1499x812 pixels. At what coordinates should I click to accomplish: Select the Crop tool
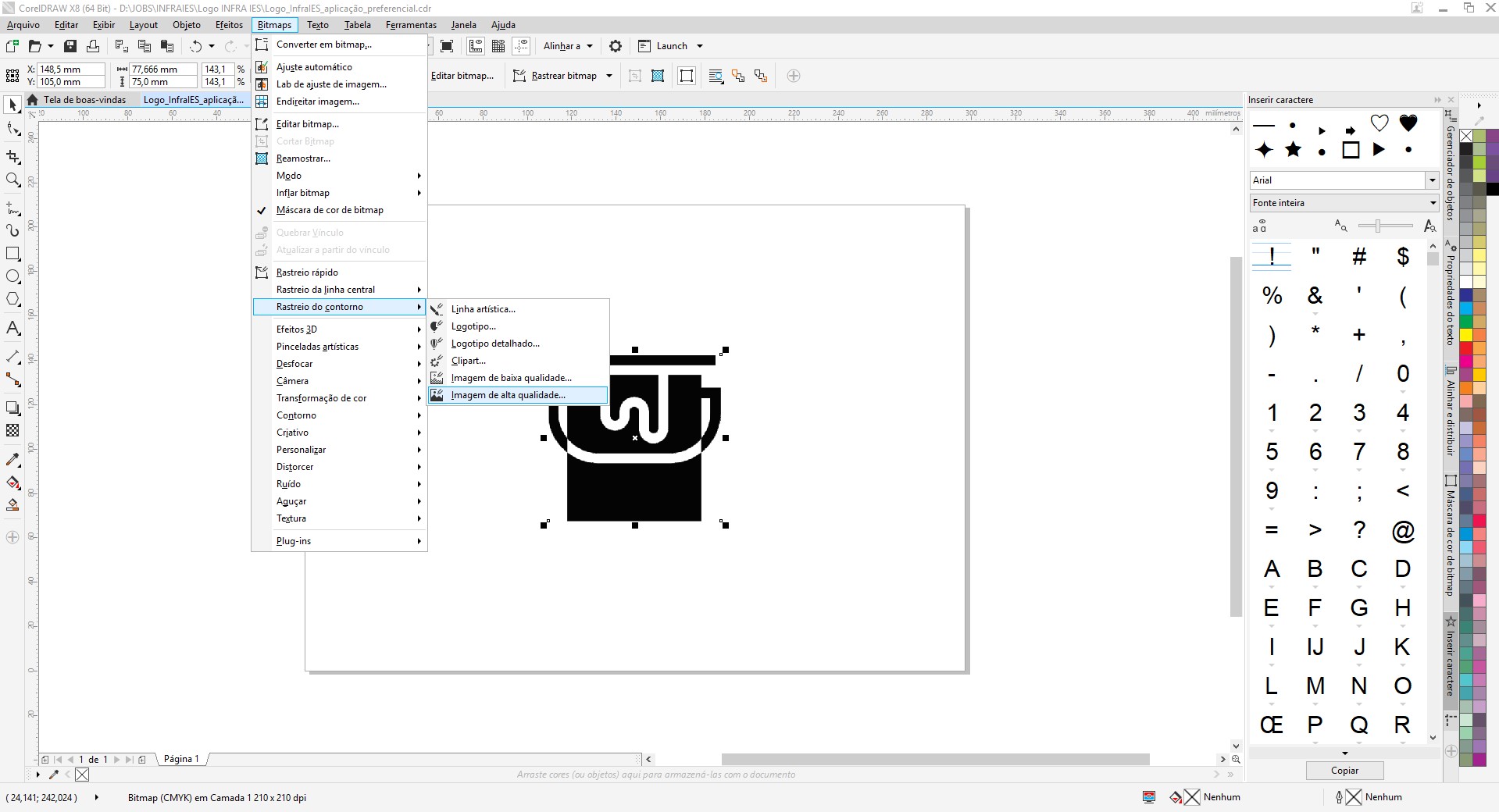pyautogui.click(x=12, y=157)
